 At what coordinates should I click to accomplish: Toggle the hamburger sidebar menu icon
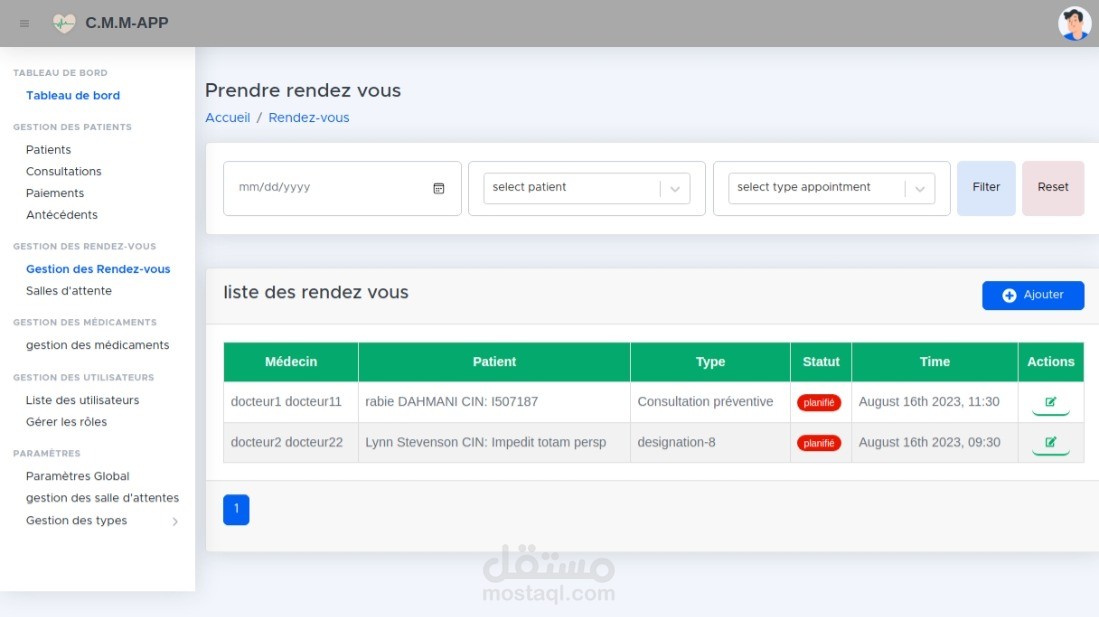coord(25,24)
